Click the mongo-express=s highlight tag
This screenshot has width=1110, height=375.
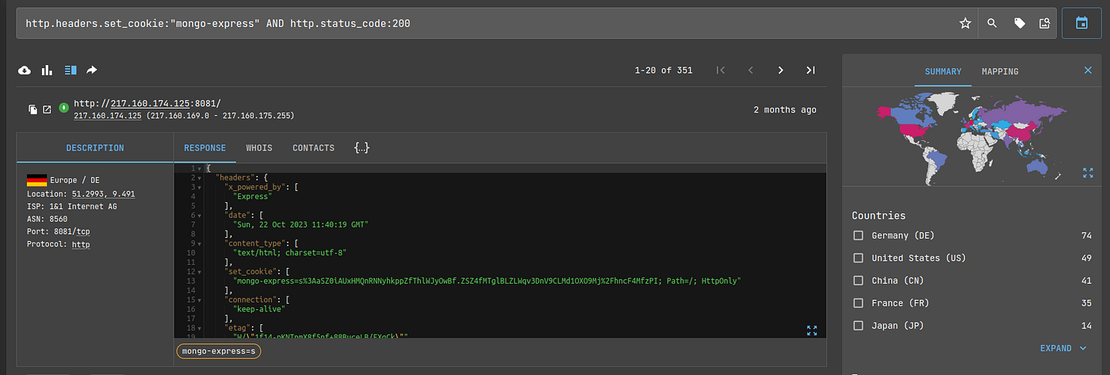click(218, 351)
